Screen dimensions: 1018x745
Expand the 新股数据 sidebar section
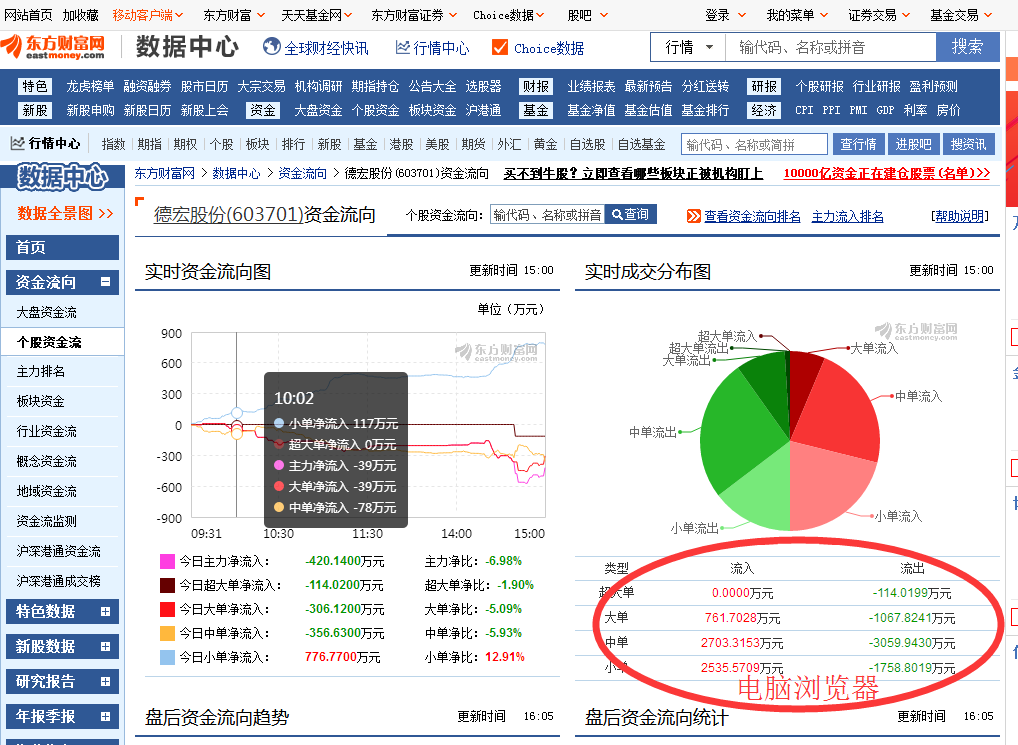click(x=105, y=646)
